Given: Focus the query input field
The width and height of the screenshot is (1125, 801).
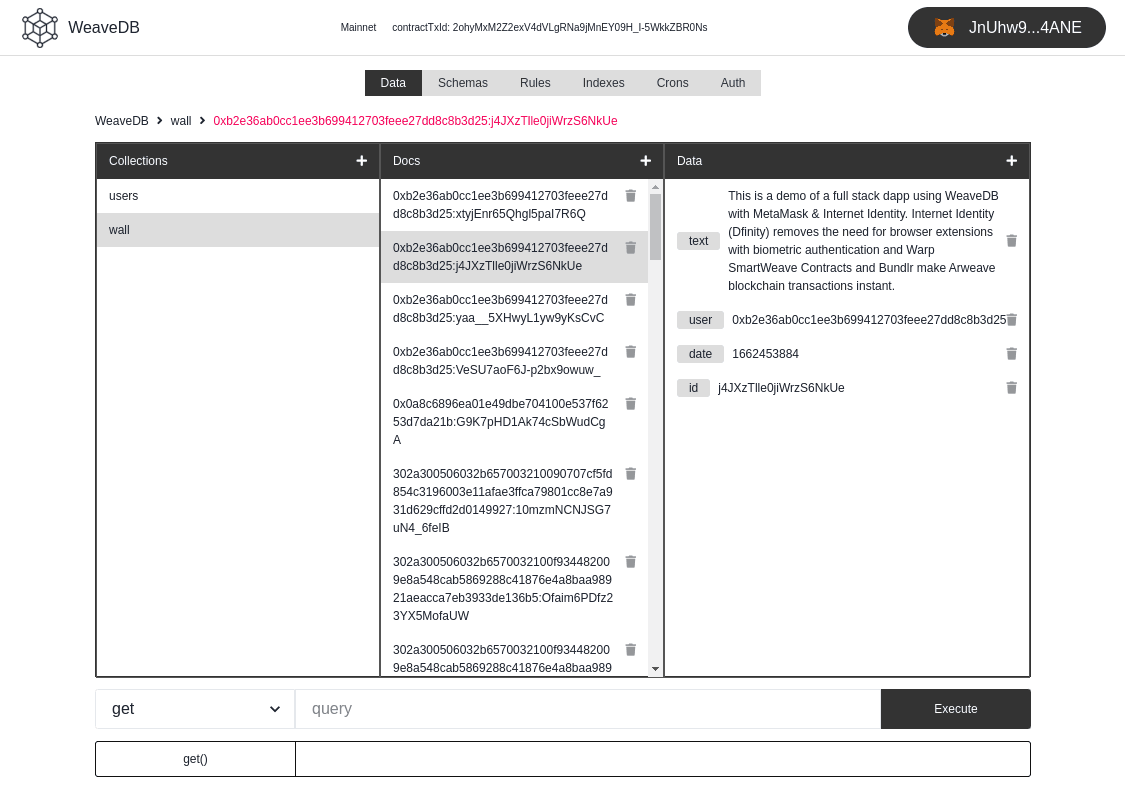Looking at the screenshot, I should tap(588, 709).
